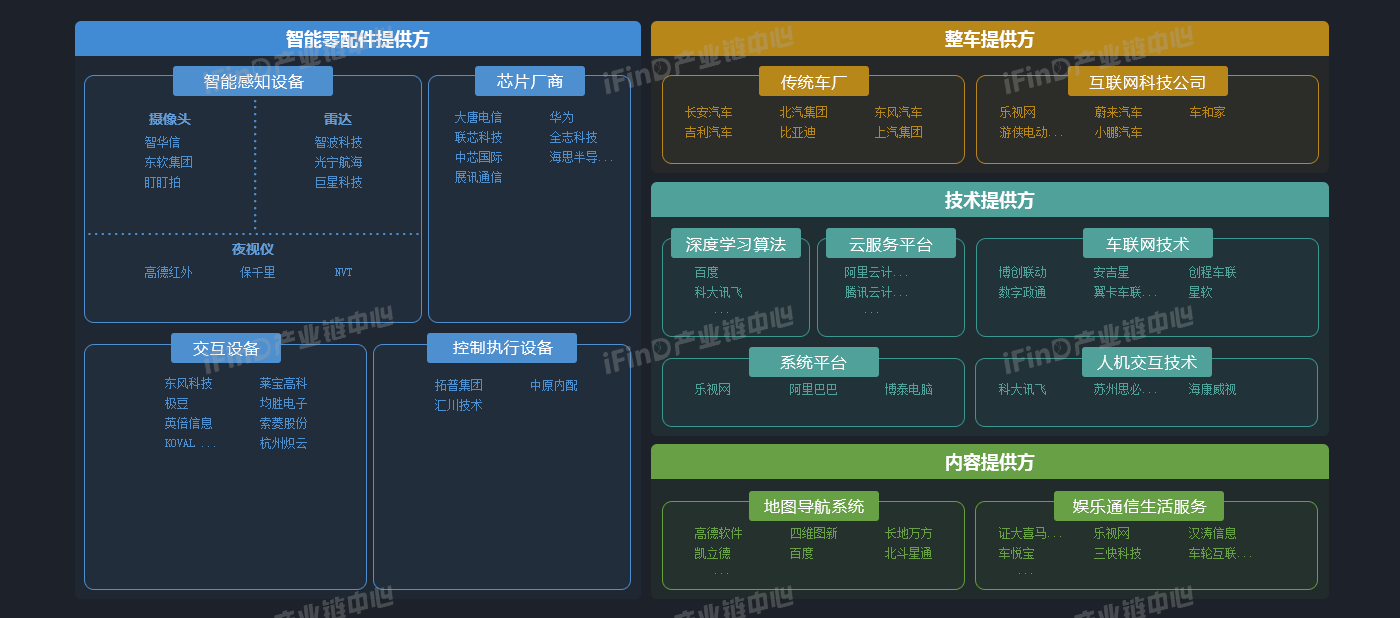The width and height of the screenshot is (1400, 618).
Task: Click 上汽集团 in 传统车厂
Action: coord(898,132)
